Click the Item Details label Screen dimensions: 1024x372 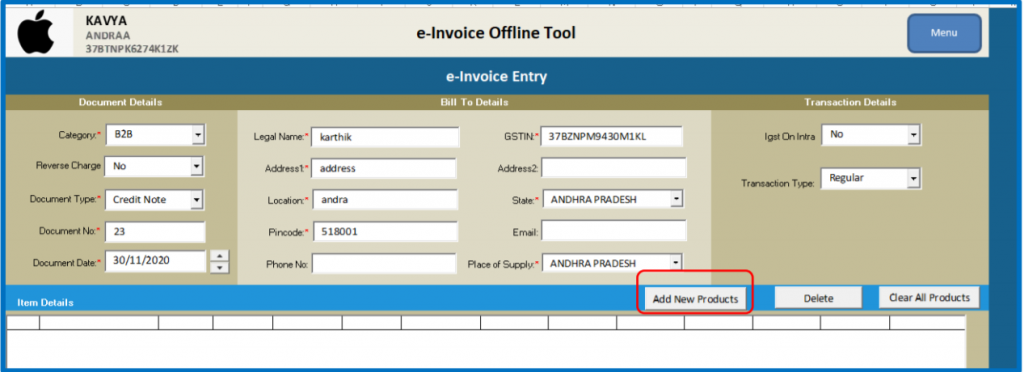coord(45,303)
